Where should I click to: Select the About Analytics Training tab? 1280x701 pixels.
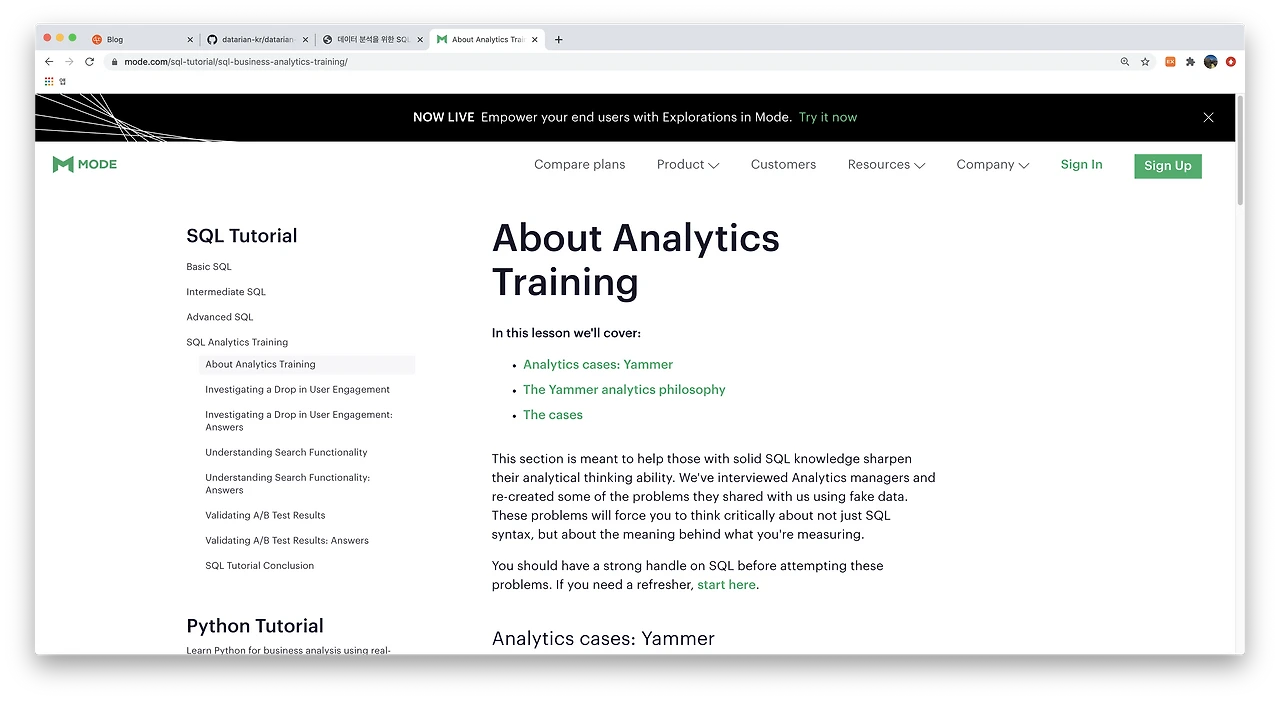click(x=486, y=40)
